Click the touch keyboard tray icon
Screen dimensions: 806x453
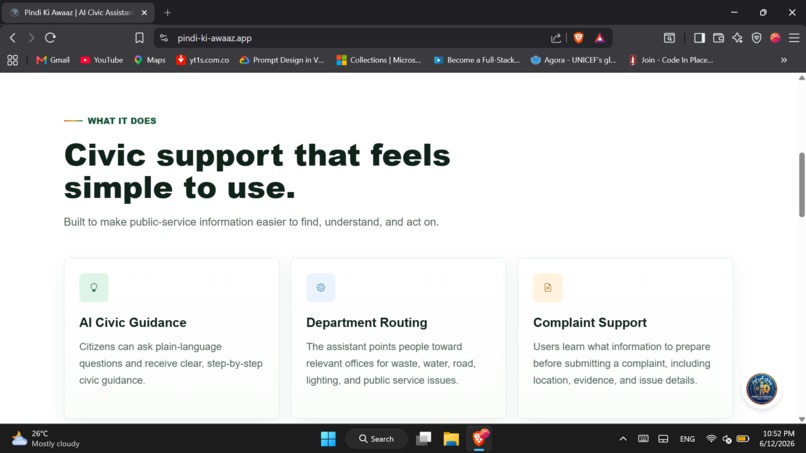tap(643, 439)
